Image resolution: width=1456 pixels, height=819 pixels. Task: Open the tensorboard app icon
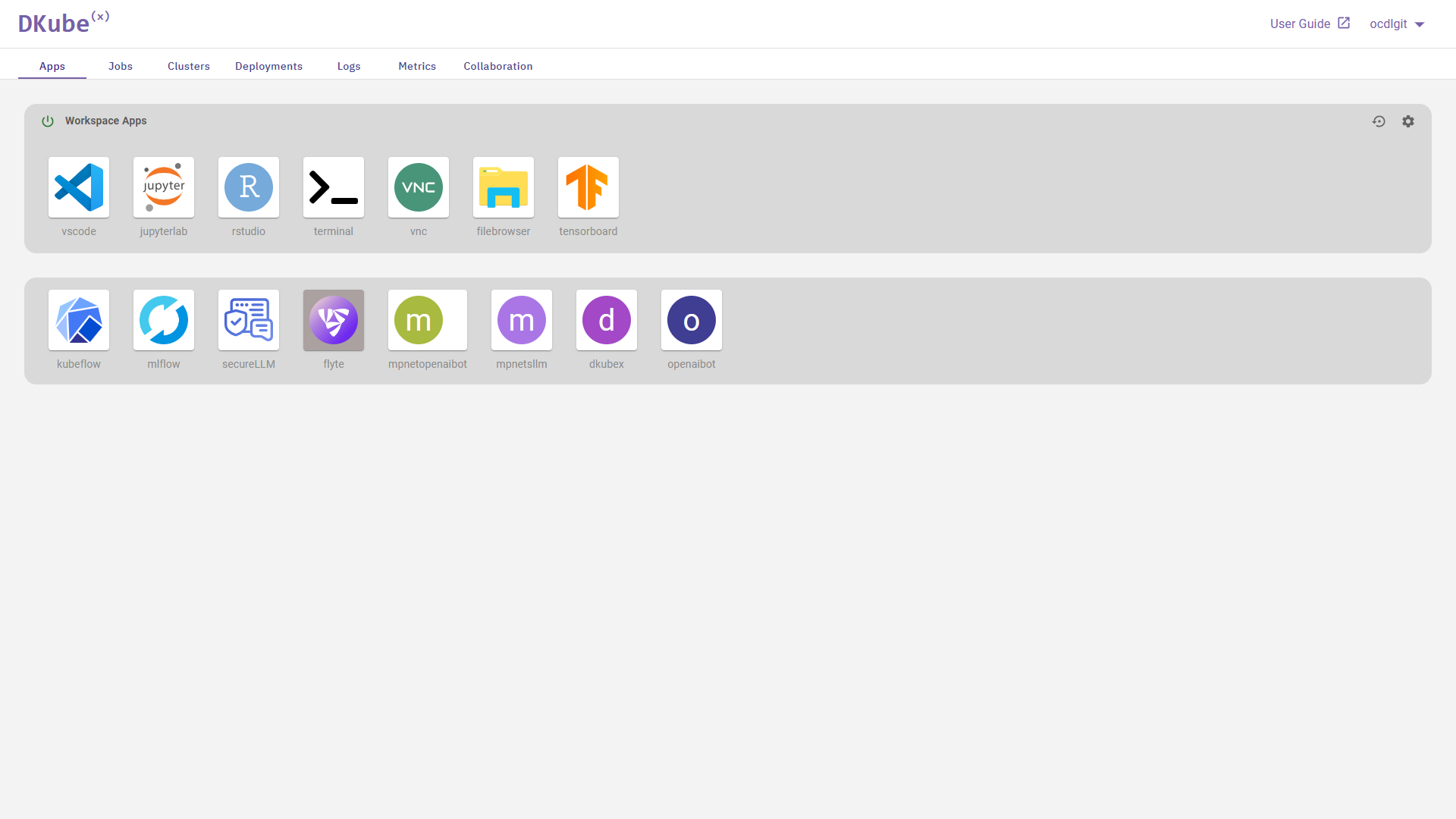[x=588, y=187]
